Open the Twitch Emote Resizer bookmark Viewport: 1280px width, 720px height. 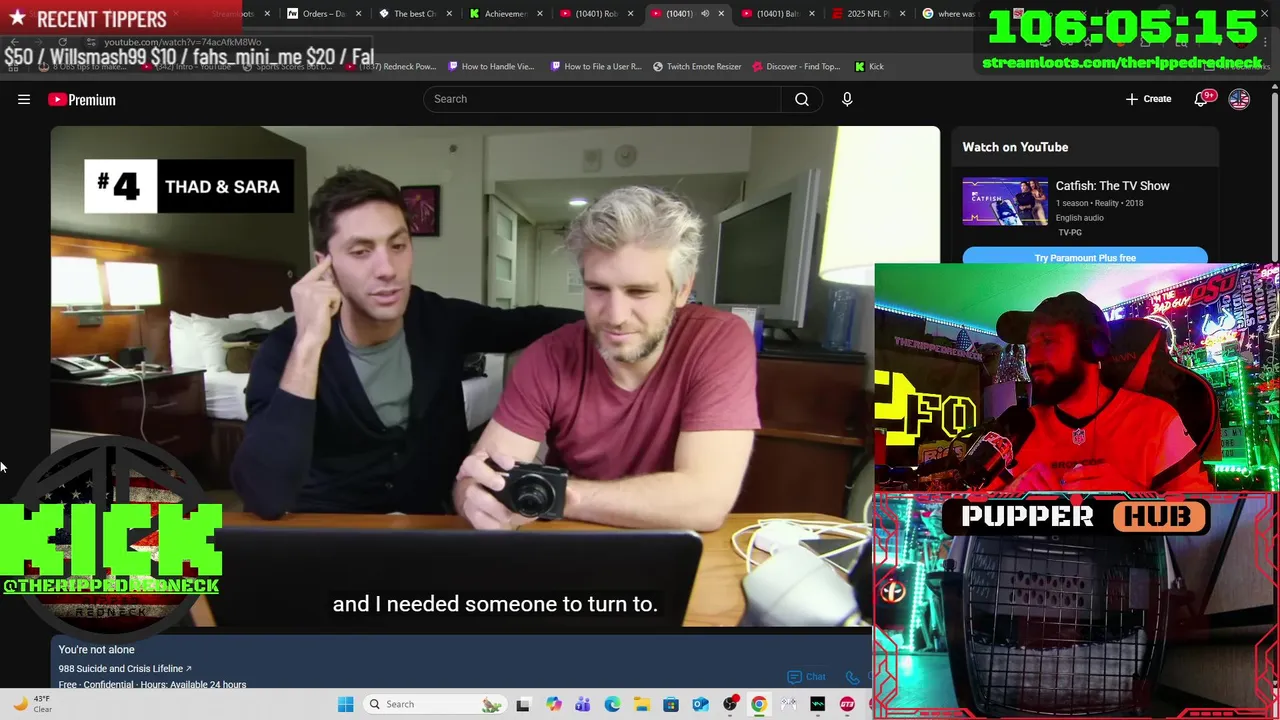coord(697,66)
